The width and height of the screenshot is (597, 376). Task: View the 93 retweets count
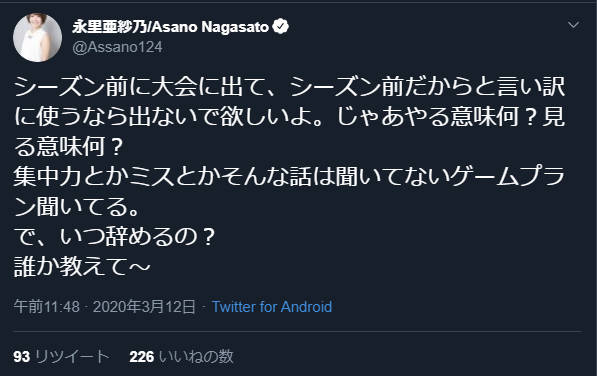[x=21, y=357]
